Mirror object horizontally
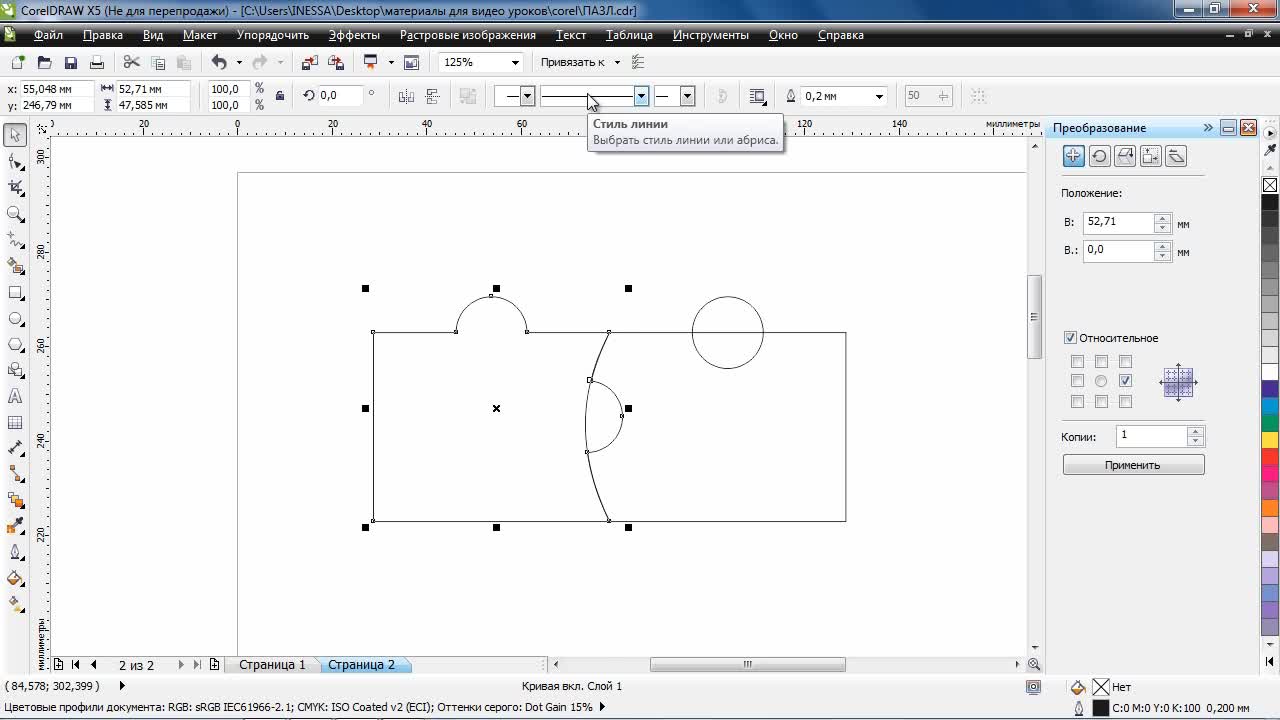 pos(406,96)
